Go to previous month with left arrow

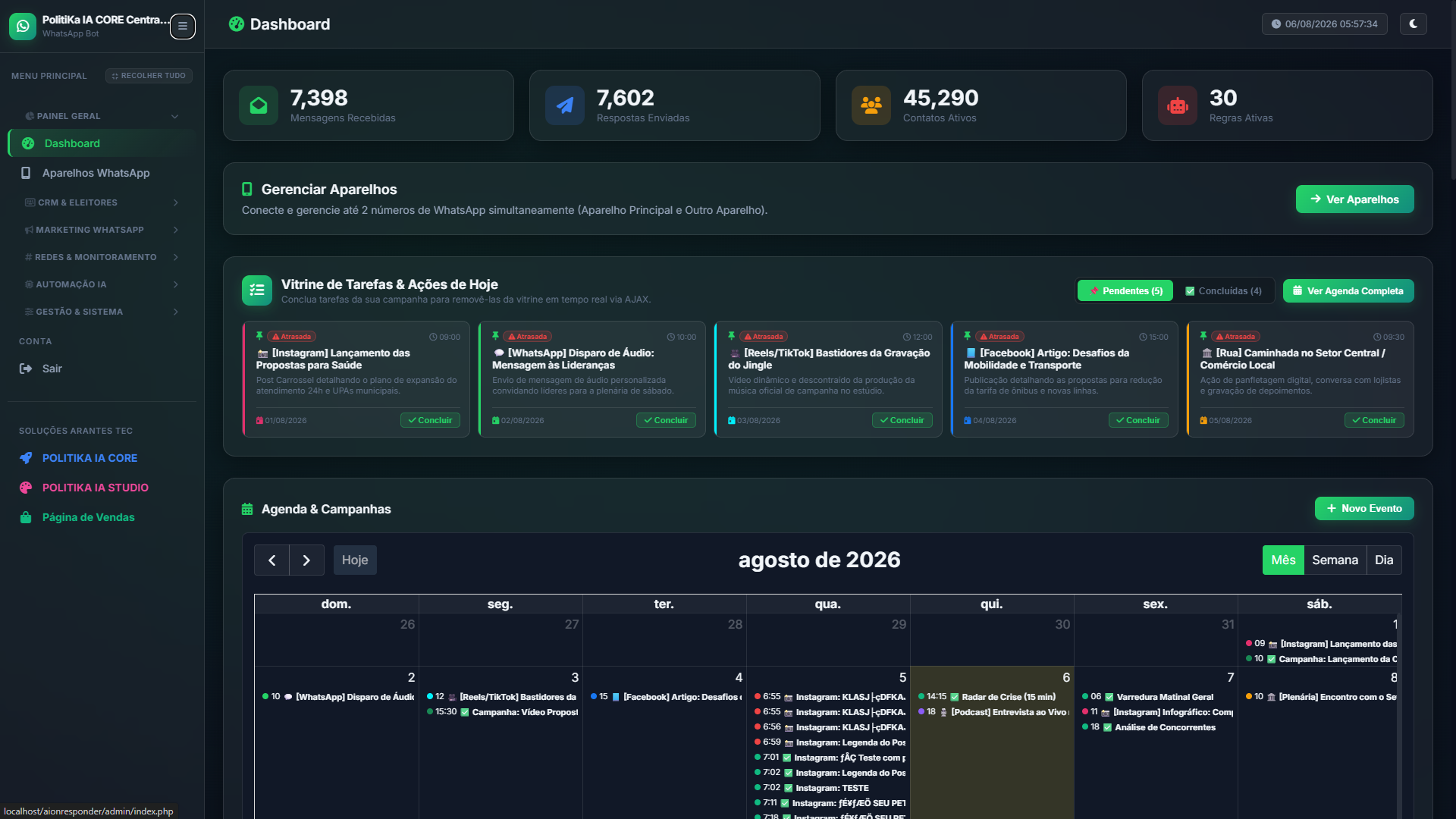point(271,560)
